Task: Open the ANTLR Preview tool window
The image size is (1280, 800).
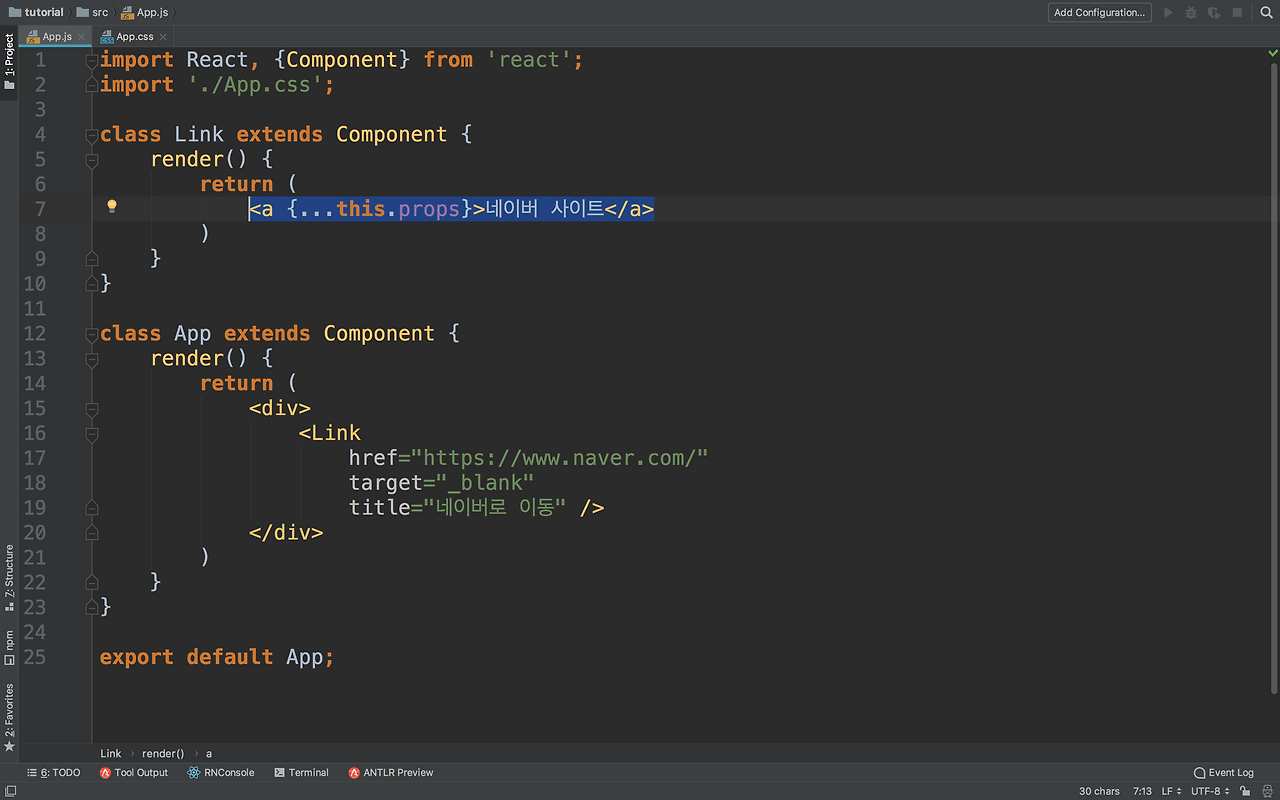Action: (391, 772)
